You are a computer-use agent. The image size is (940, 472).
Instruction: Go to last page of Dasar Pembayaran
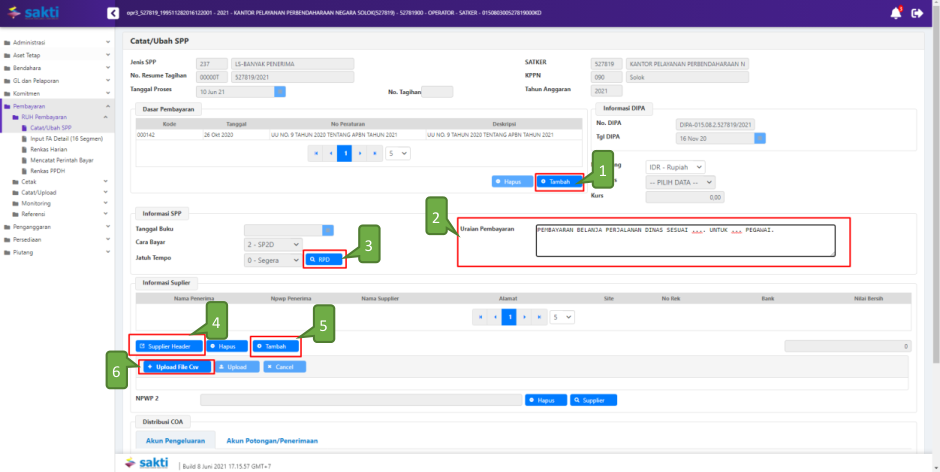[375, 153]
